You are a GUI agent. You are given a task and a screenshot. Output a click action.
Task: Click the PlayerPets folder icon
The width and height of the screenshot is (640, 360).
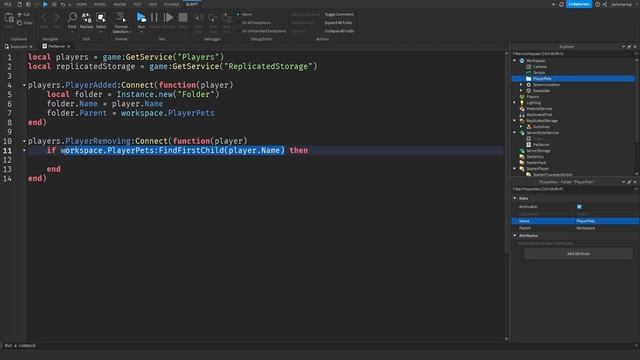[529, 78]
